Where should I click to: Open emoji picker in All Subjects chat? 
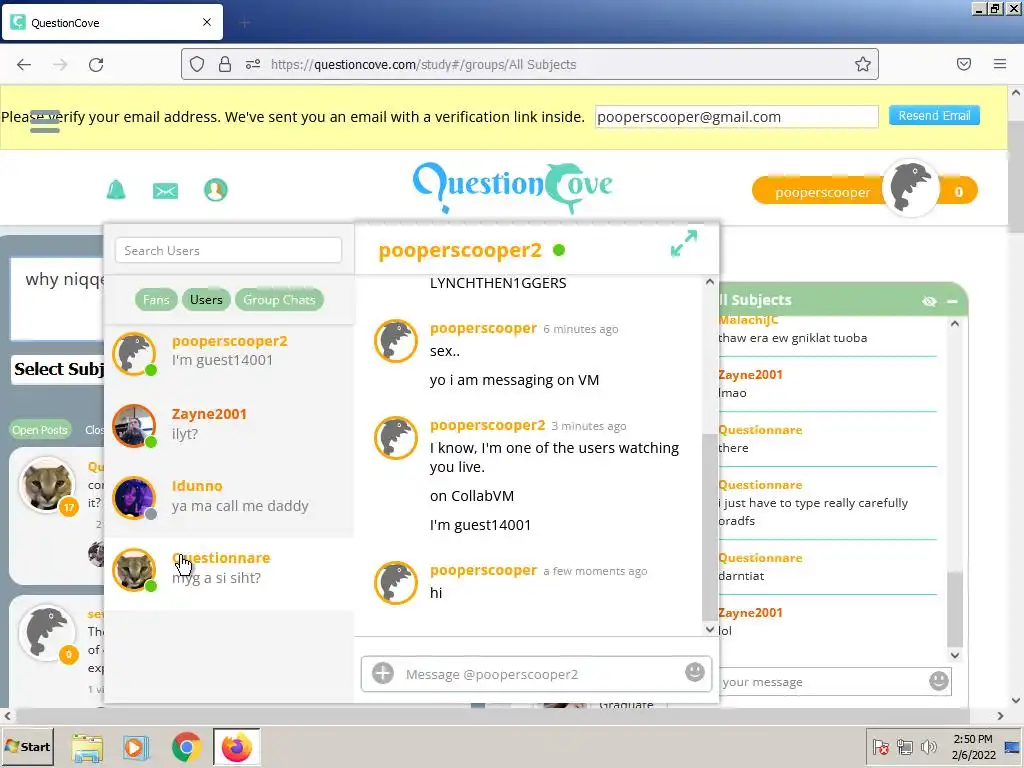pos(938,681)
